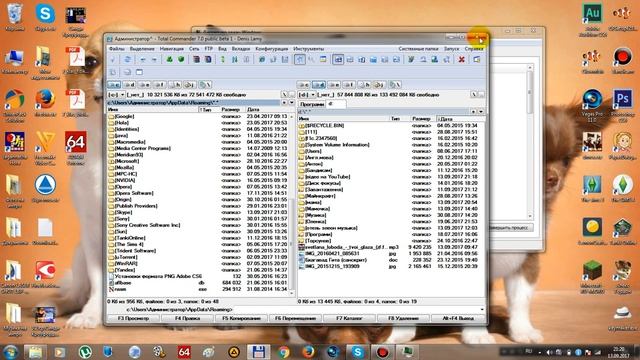Click the F5 Копирование button

(241, 318)
